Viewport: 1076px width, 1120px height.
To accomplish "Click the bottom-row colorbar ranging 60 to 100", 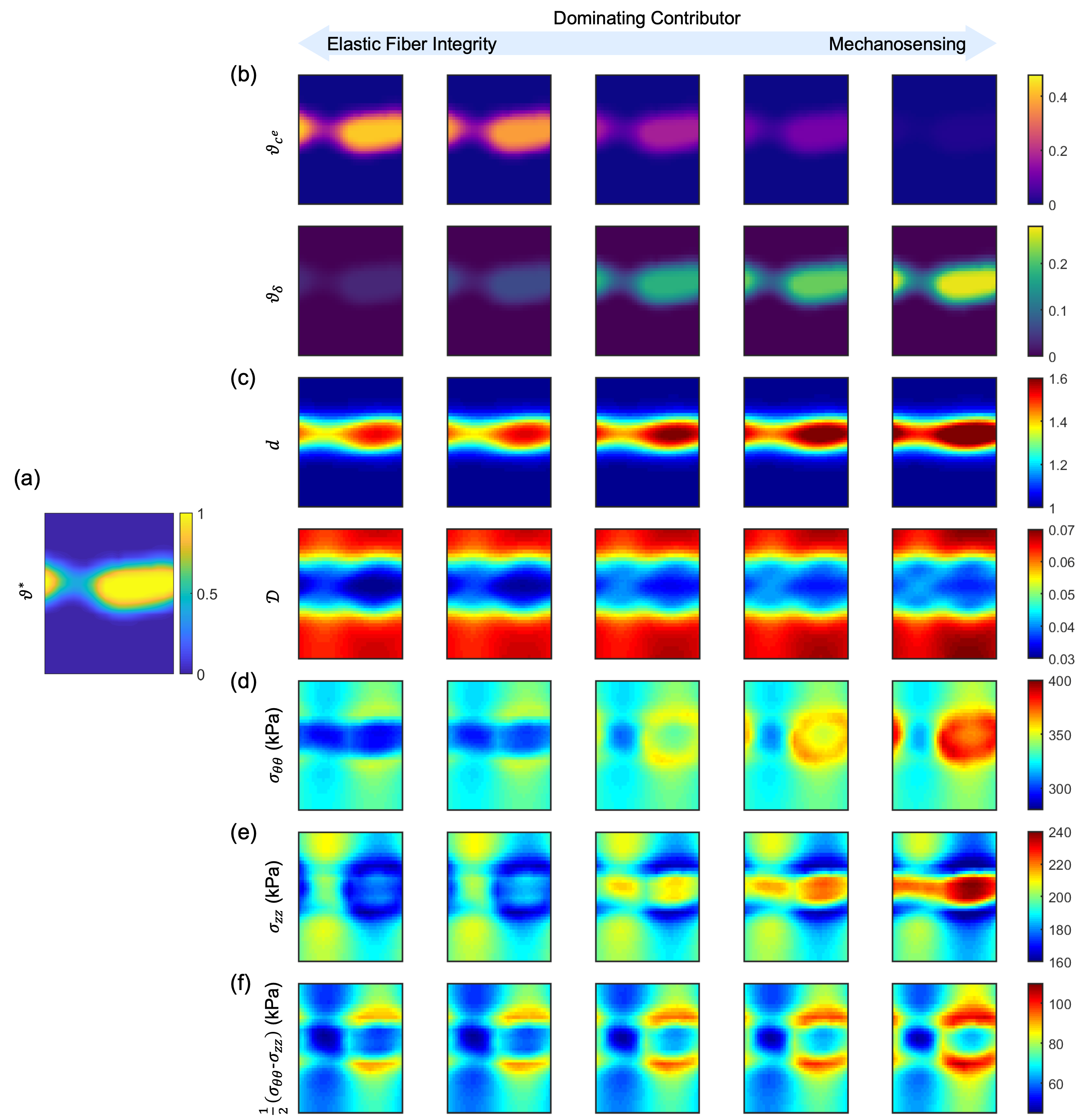I will click(1035, 1048).
